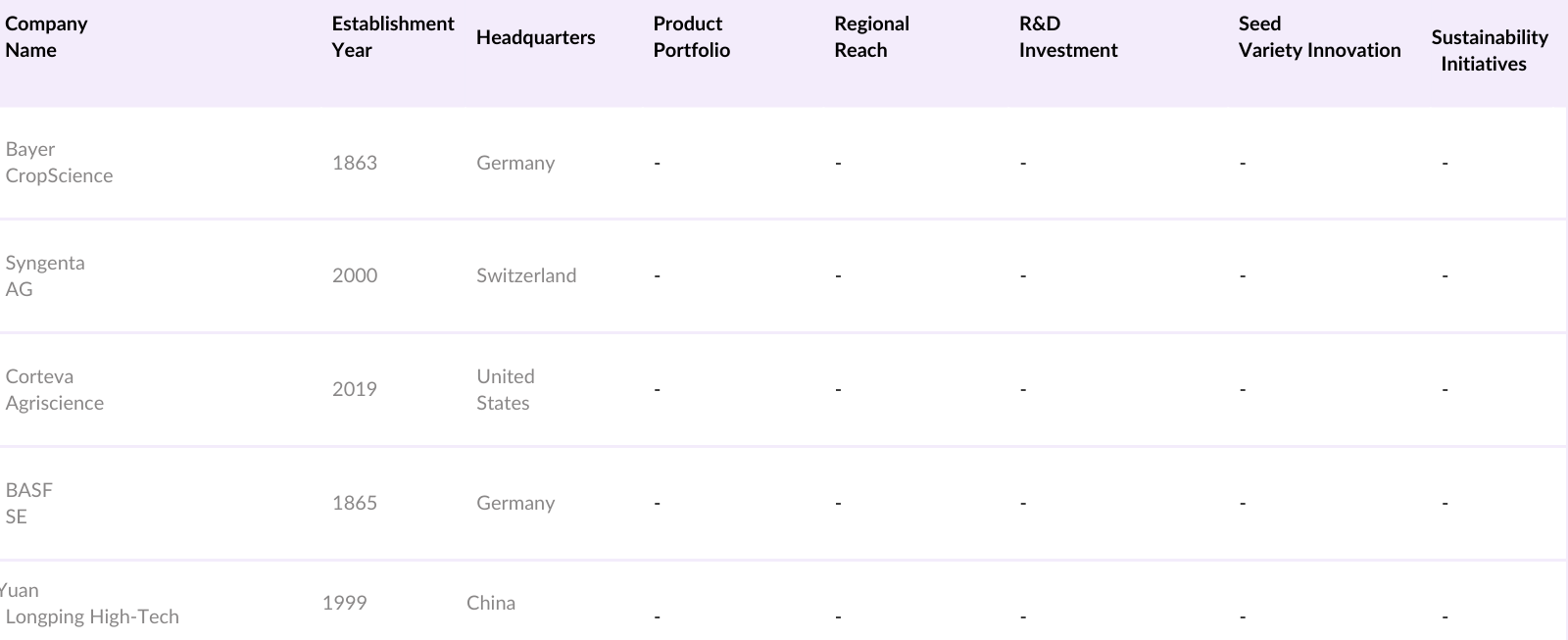The height and width of the screenshot is (640, 1568).
Task: Click the Seed Variety Innovation header
Action: pos(1318,37)
